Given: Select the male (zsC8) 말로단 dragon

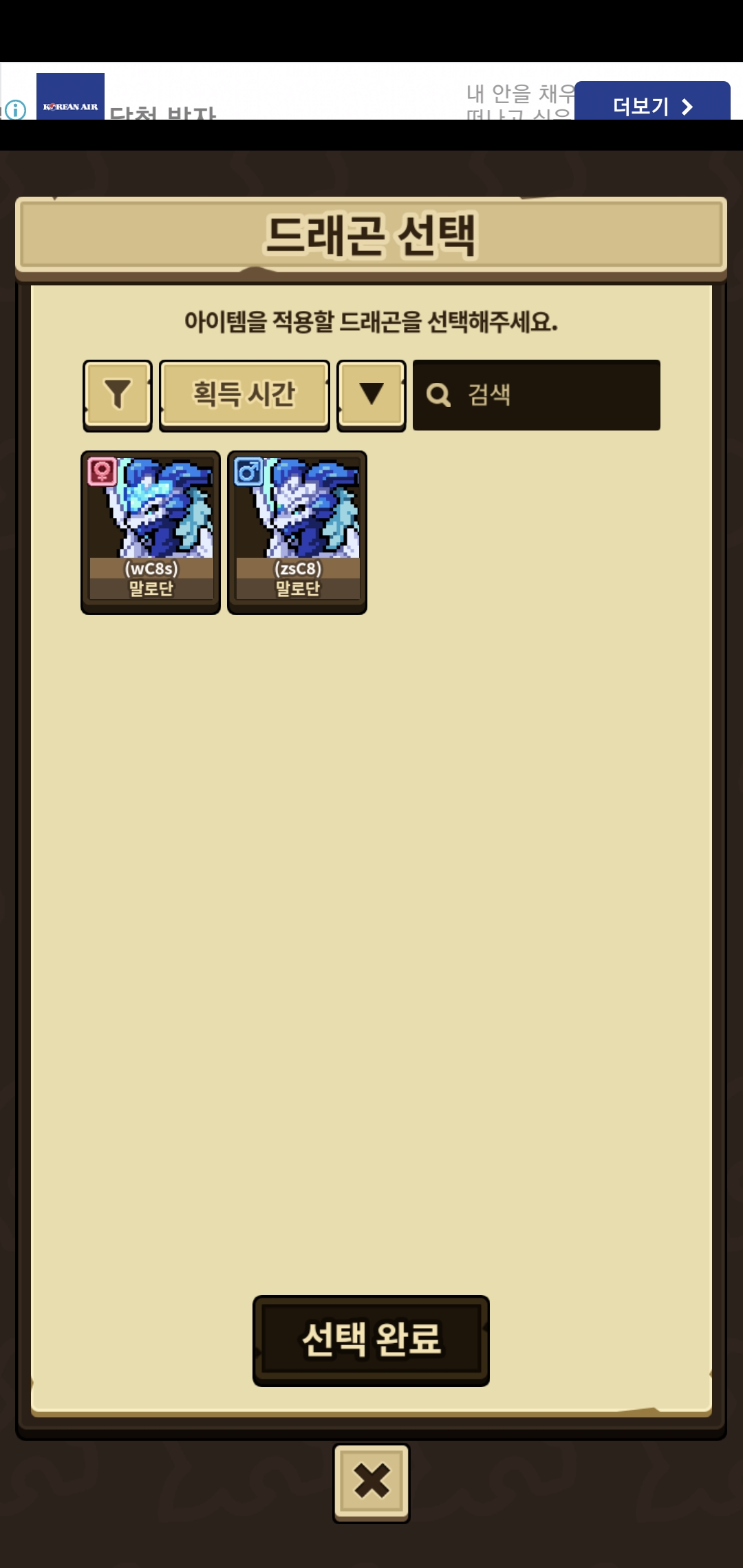Looking at the screenshot, I should tap(297, 532).
